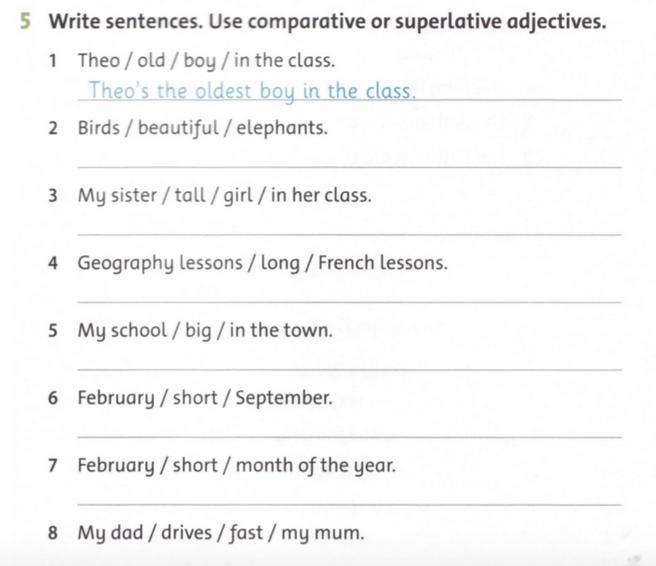
Task: Click the prompt 'My sister / tall / girl'
Action: pyautogui.click(x=224, y=195)
